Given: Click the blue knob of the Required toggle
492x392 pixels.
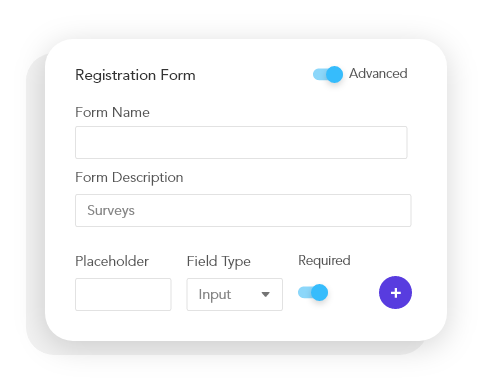Looking at the screenshot, I should (320, 293).
